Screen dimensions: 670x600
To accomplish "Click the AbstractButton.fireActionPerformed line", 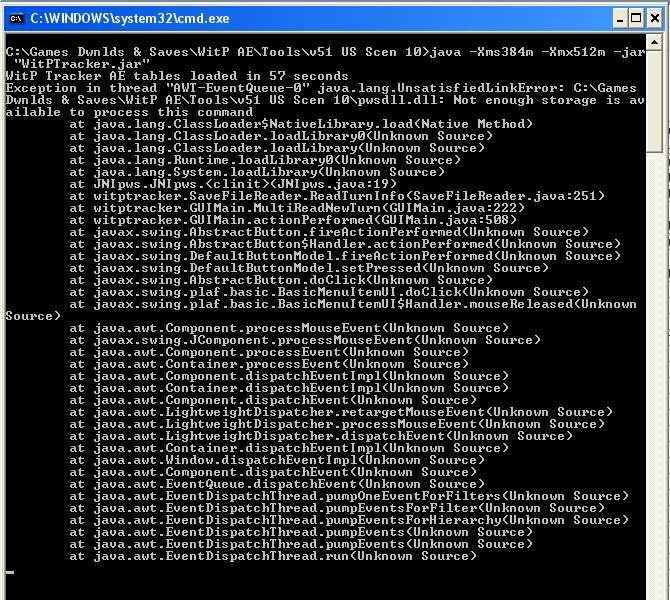I will 329,232.
